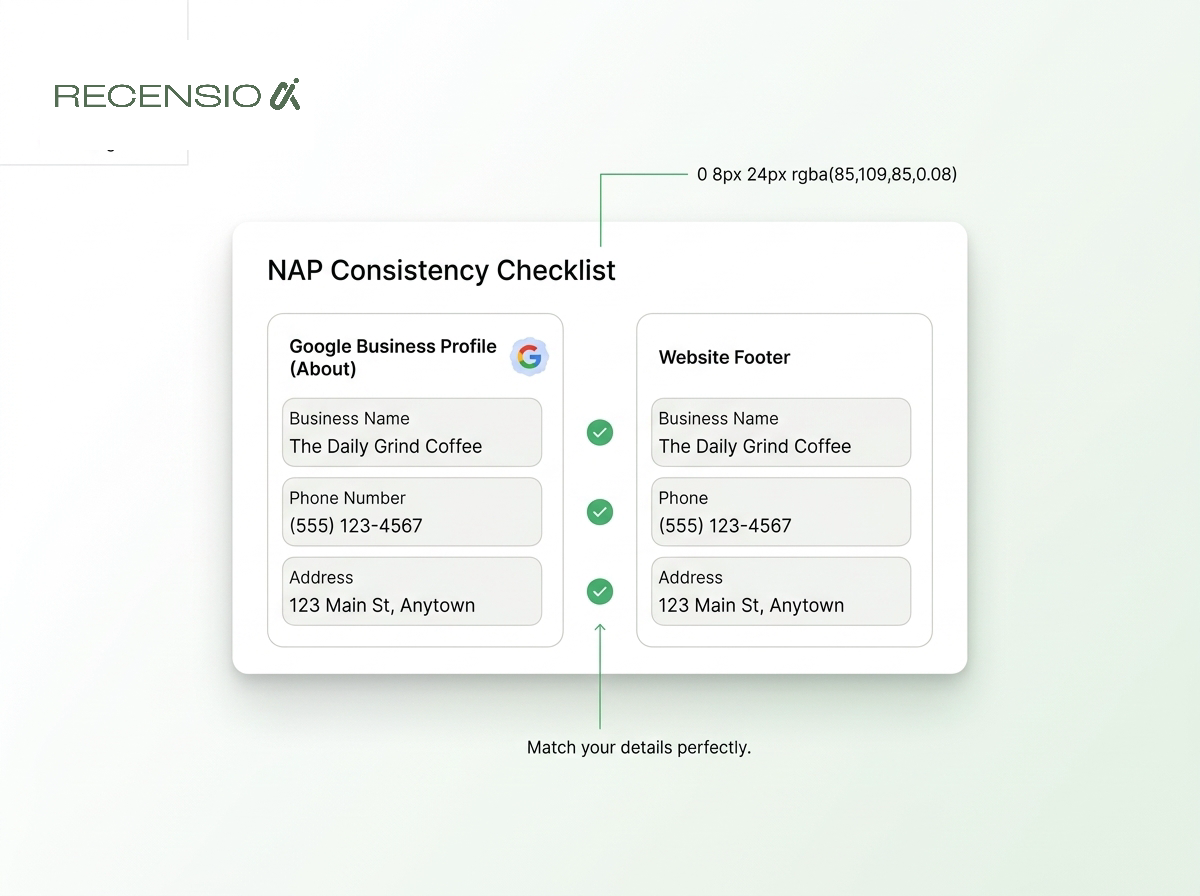
Task: Click the NAP Consistency Checklist heading
Action: 442,270
